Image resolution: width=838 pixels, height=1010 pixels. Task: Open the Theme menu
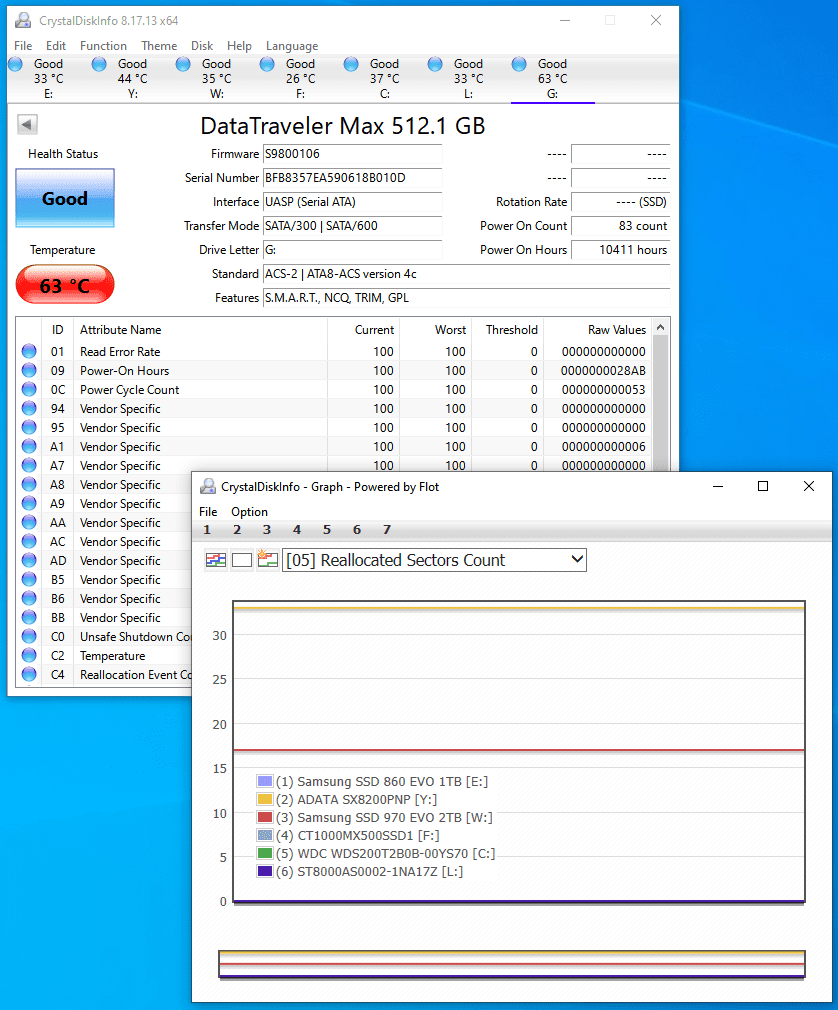point(159,46)
